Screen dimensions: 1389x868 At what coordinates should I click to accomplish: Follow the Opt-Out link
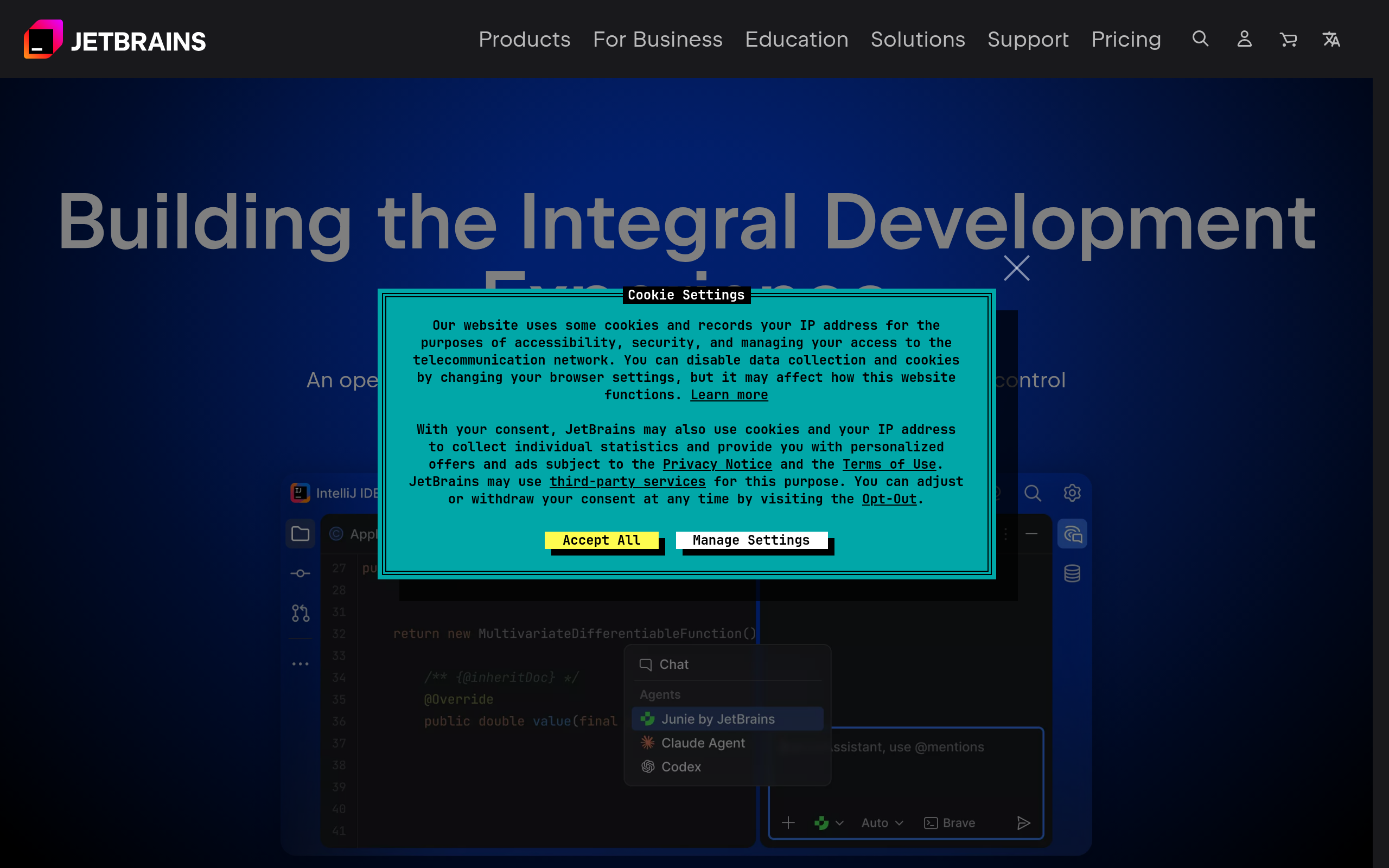click(x=889, y=499)
